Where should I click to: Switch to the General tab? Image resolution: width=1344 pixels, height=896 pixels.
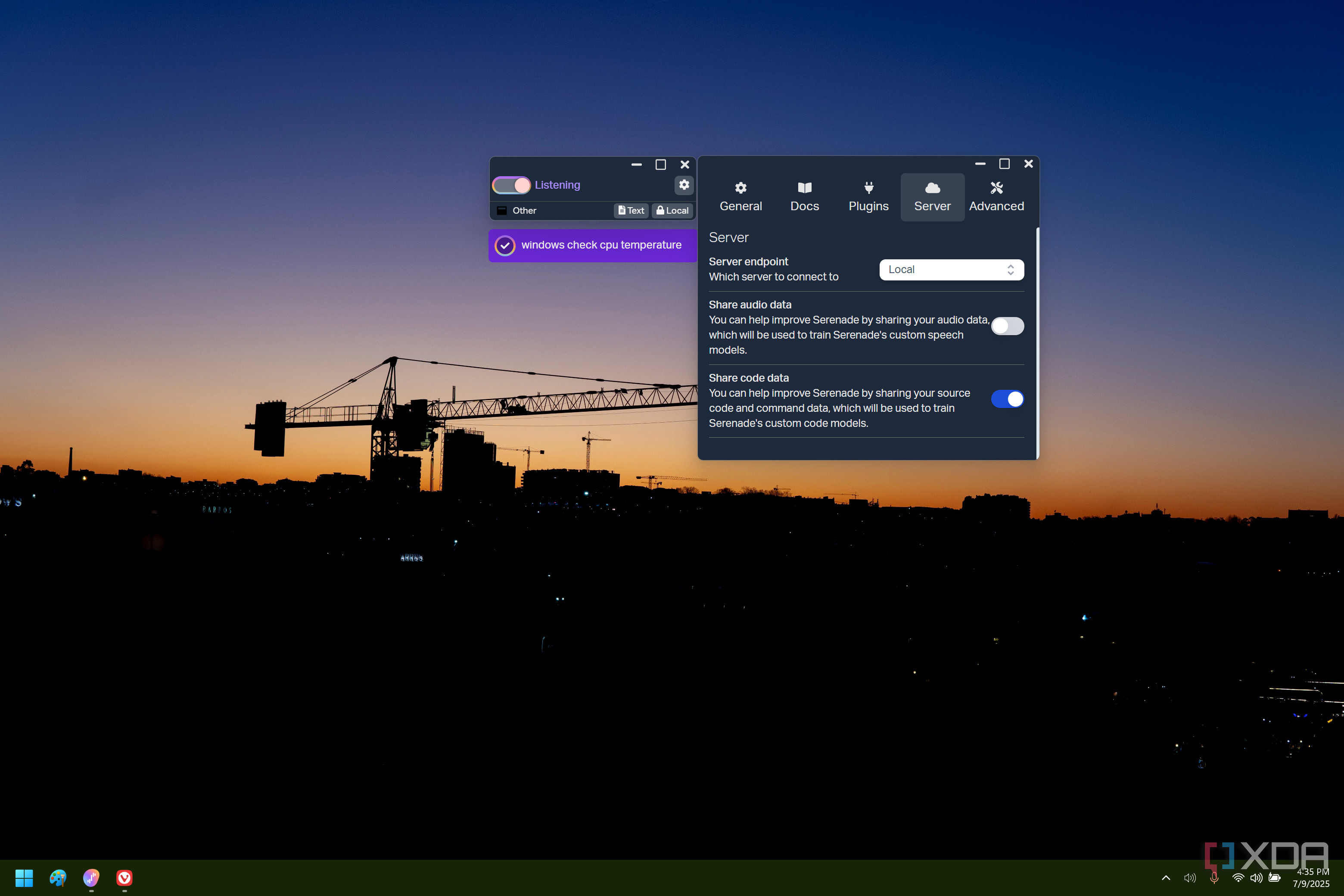click(740, 196)
